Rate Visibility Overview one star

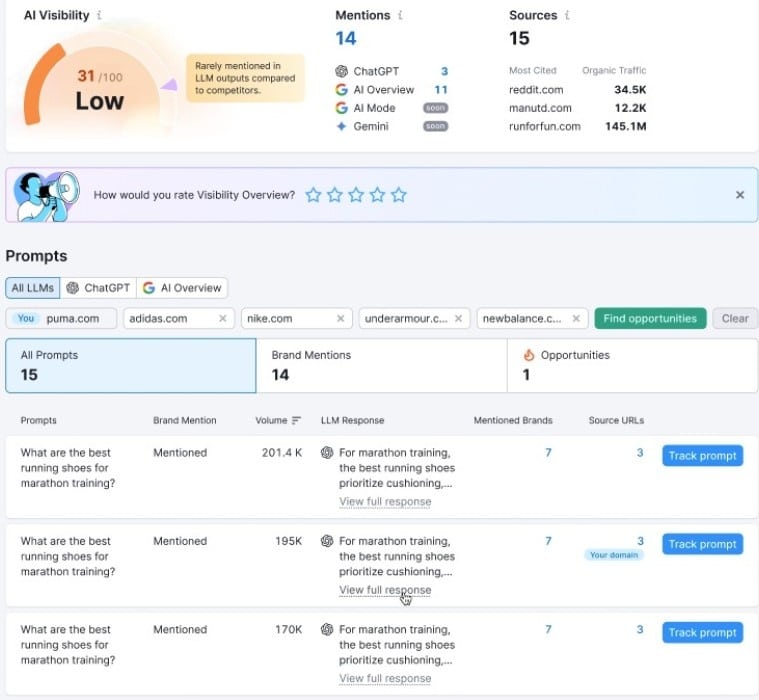[313, 195]
